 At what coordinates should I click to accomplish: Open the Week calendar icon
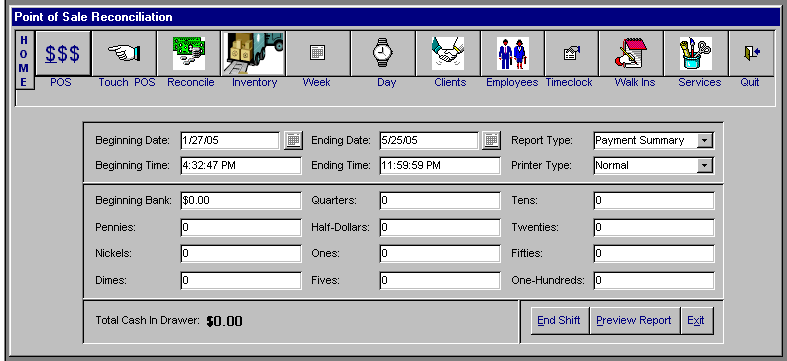tap(318, 53)
